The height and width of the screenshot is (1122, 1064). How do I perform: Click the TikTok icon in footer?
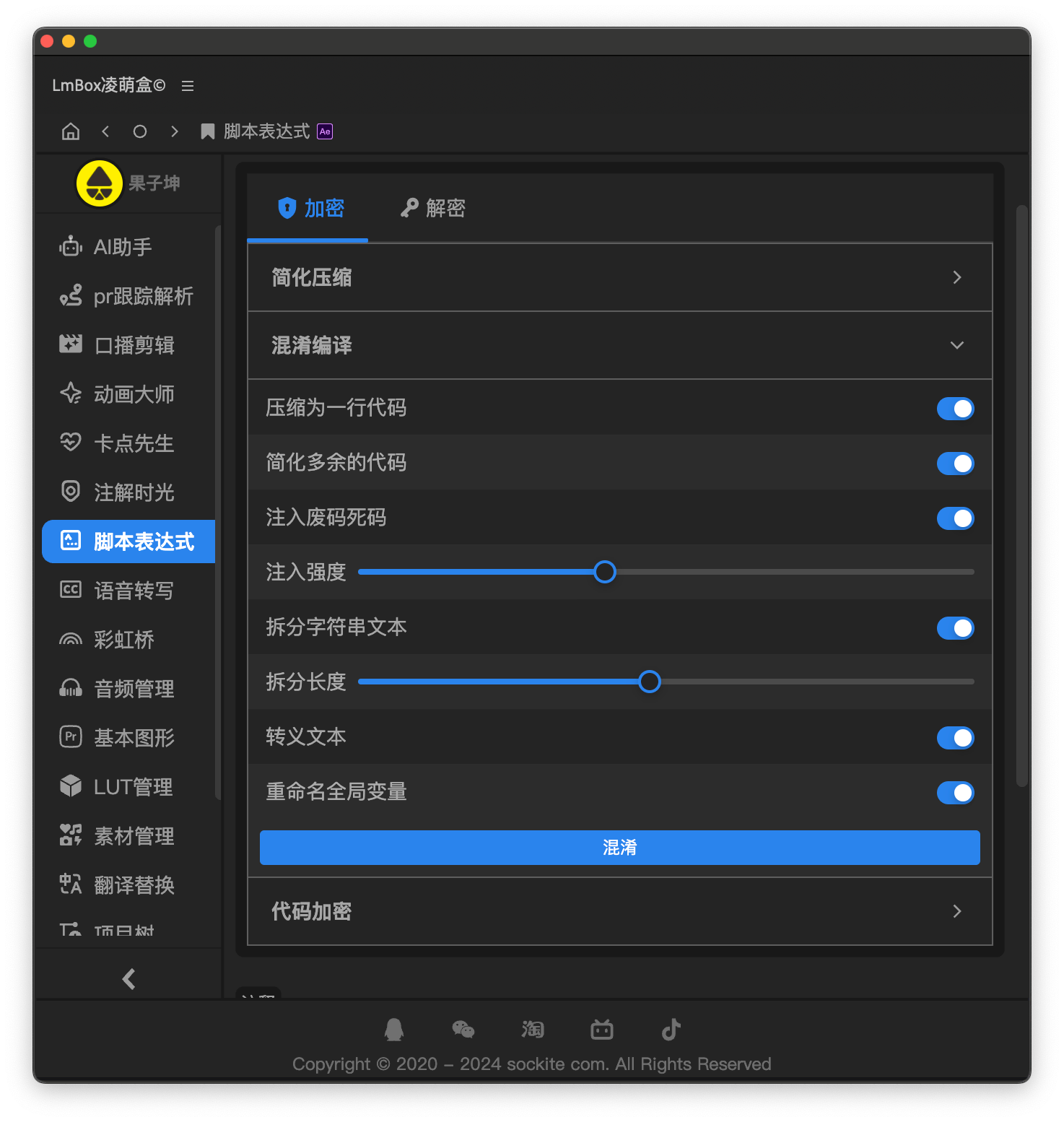671,1030
